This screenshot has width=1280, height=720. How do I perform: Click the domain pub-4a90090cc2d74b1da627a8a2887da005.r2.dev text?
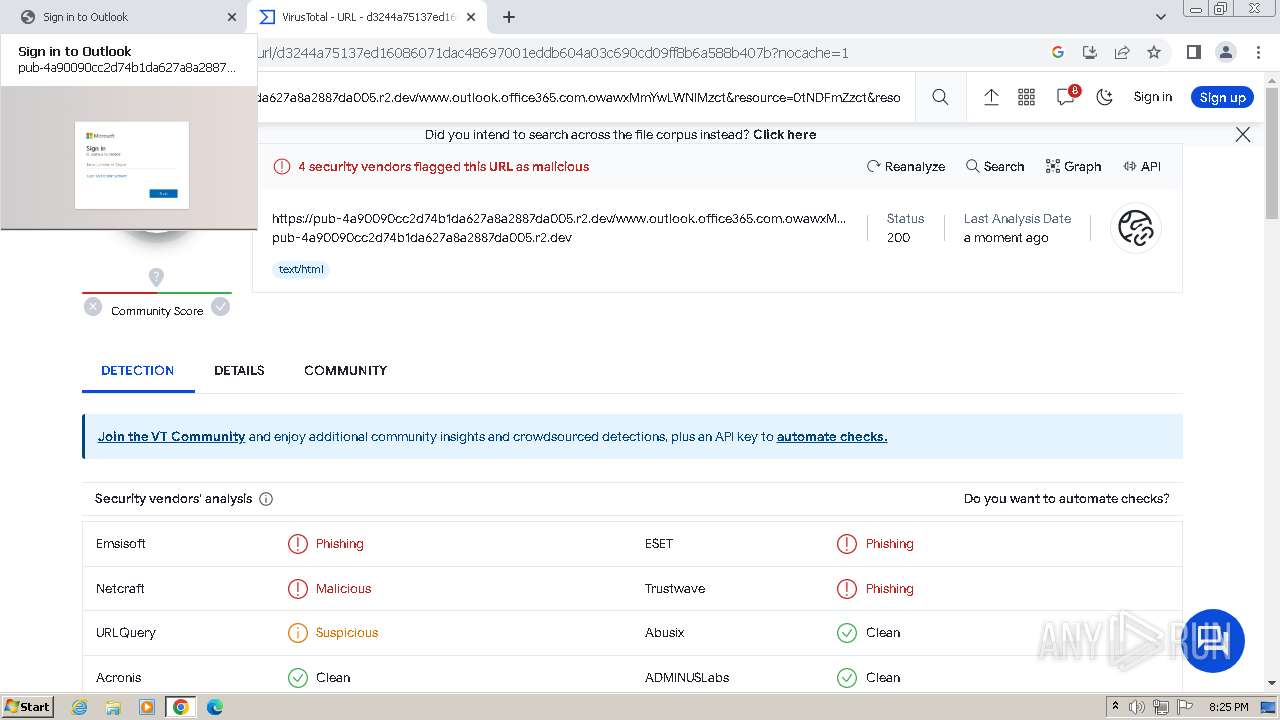coord(422,237)
